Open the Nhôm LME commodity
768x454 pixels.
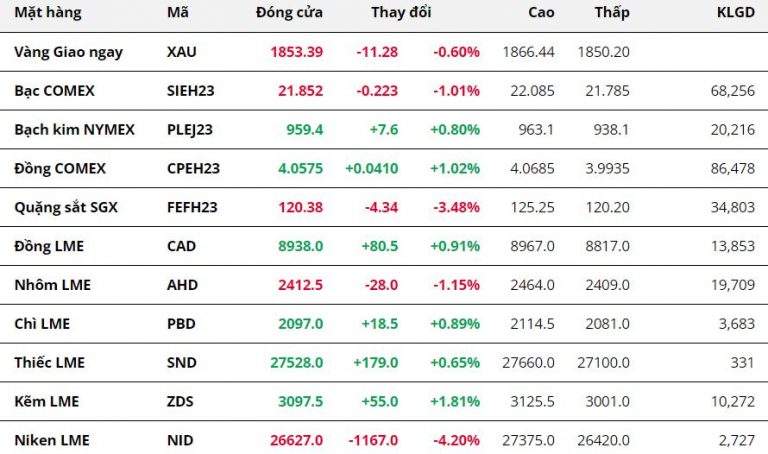click(52, 285)
